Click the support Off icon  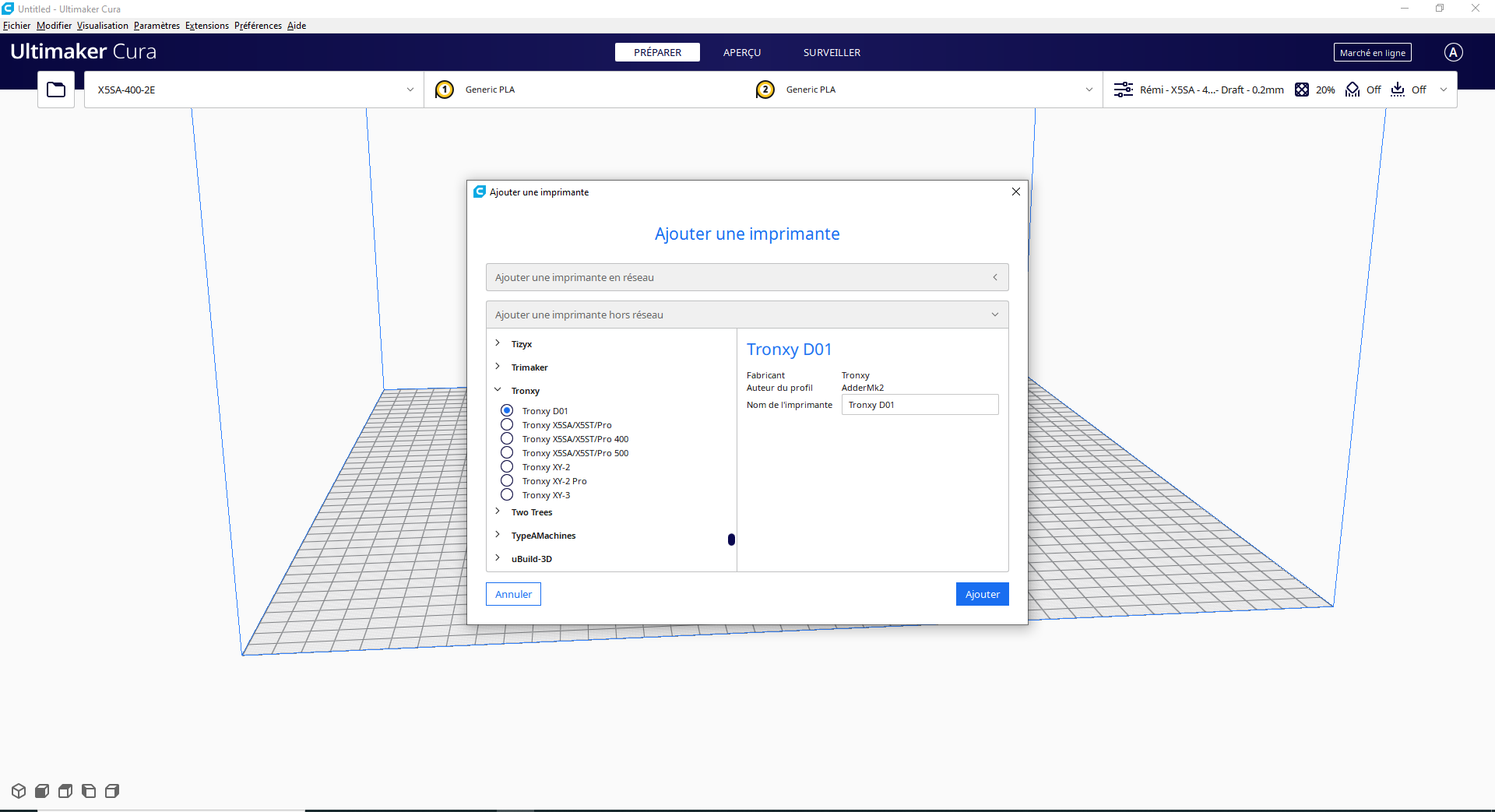(1353, 90)
